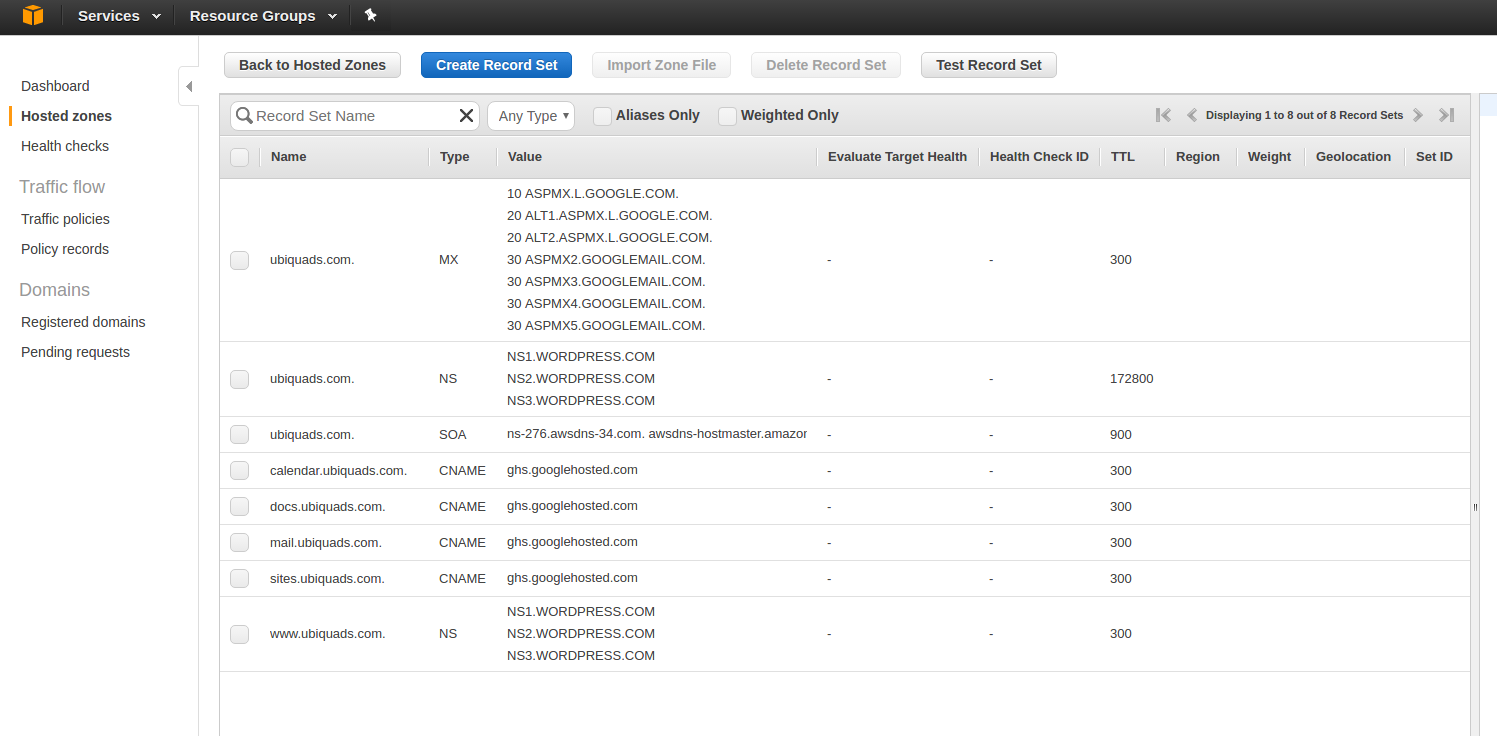Open the Any Type filter dropdown
This screenshot has width=1497, height=736.
coord(531,116)
